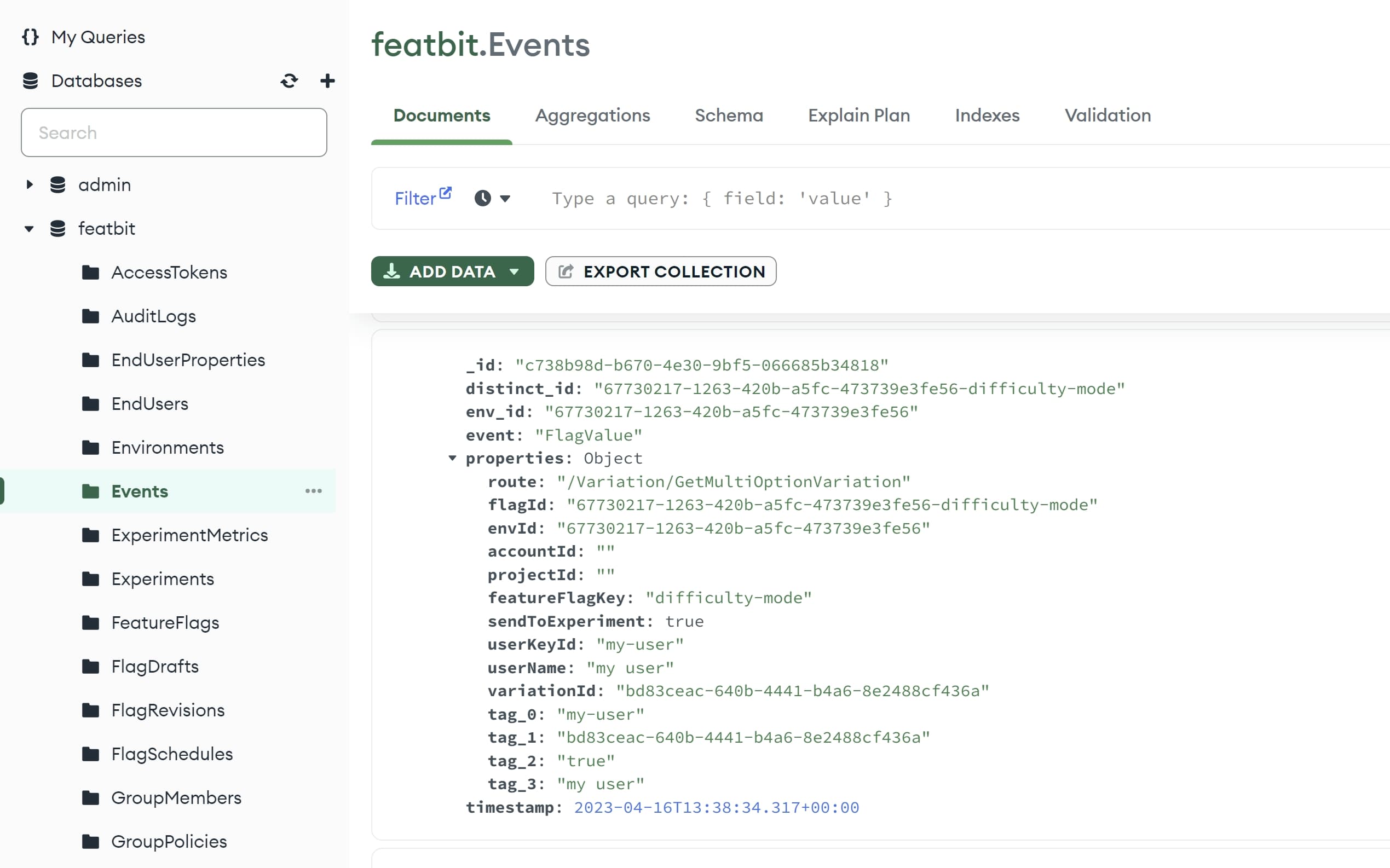Open the ADD DATA dropdown arrow
The height and width of the screenshot is (868, 1390).
tap(514, 271)
